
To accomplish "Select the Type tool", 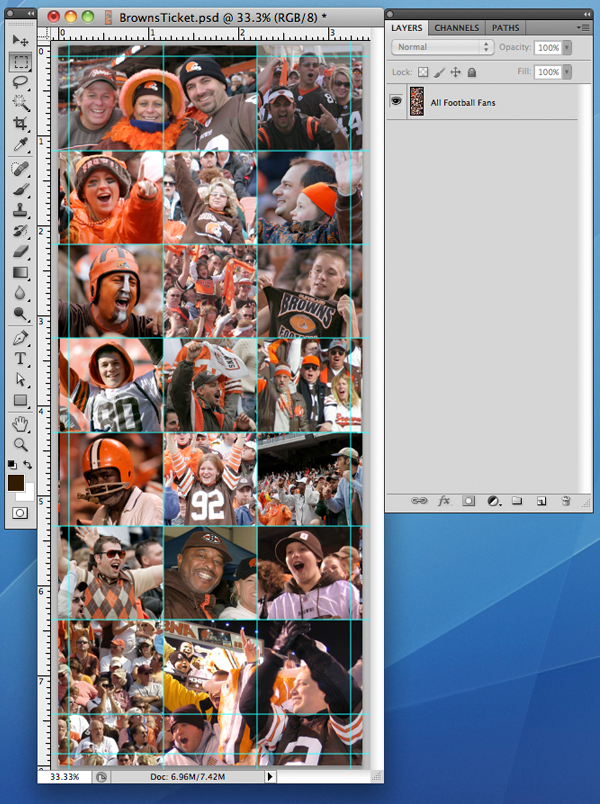I will click(21, 358).
